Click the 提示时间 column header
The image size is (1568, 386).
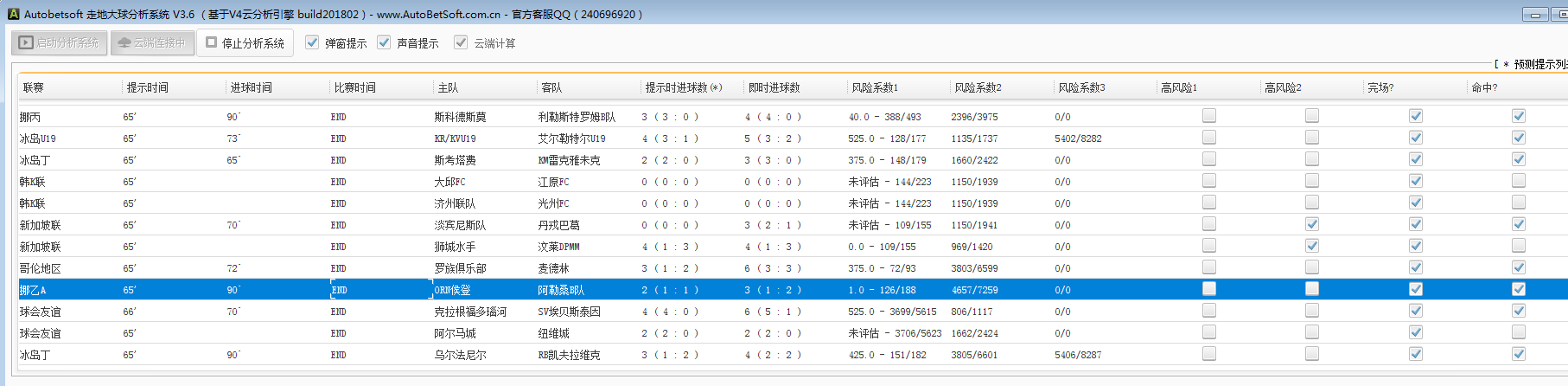[x=148, y=87]
